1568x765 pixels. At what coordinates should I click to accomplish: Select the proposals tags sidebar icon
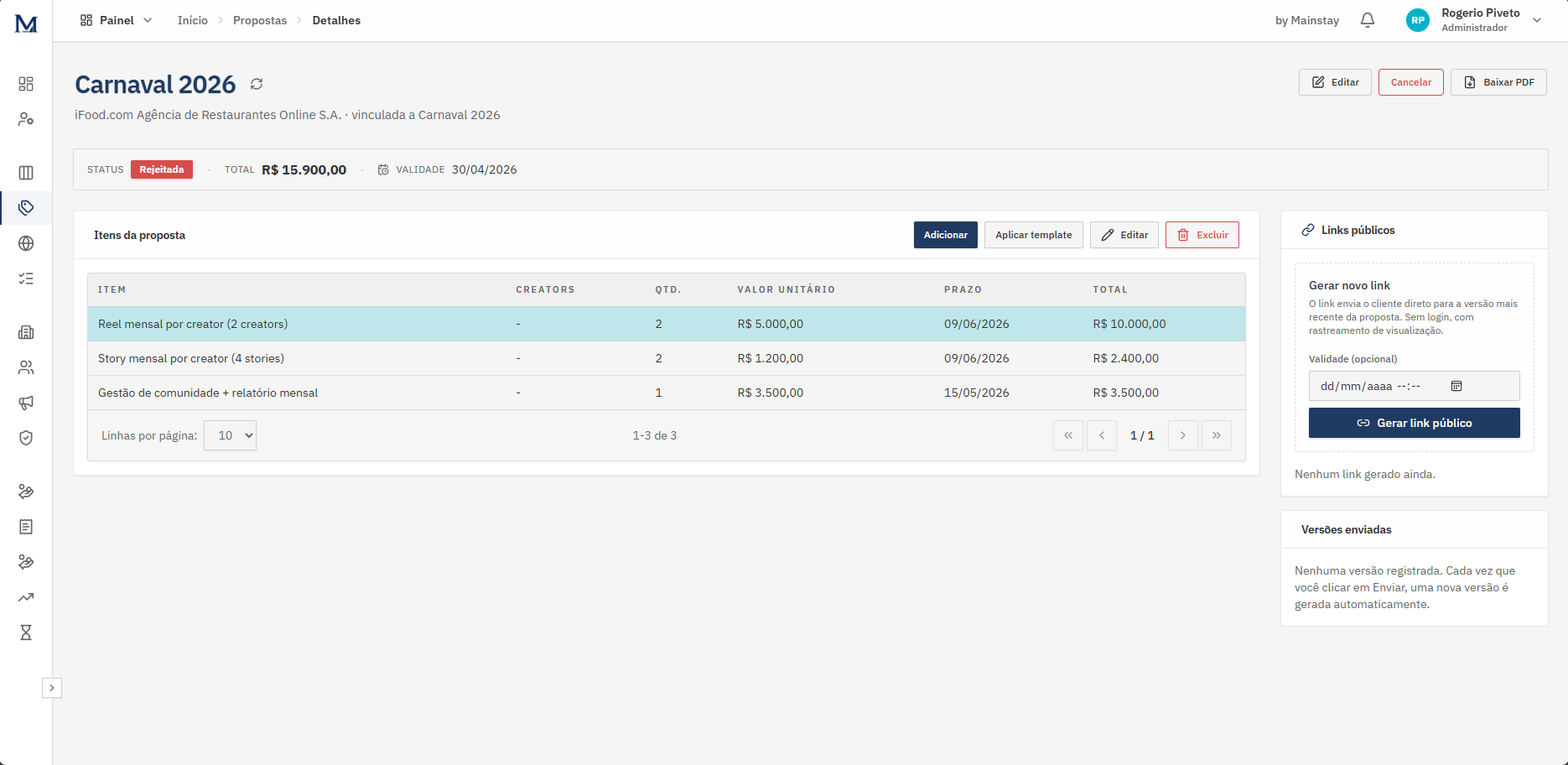26,208
